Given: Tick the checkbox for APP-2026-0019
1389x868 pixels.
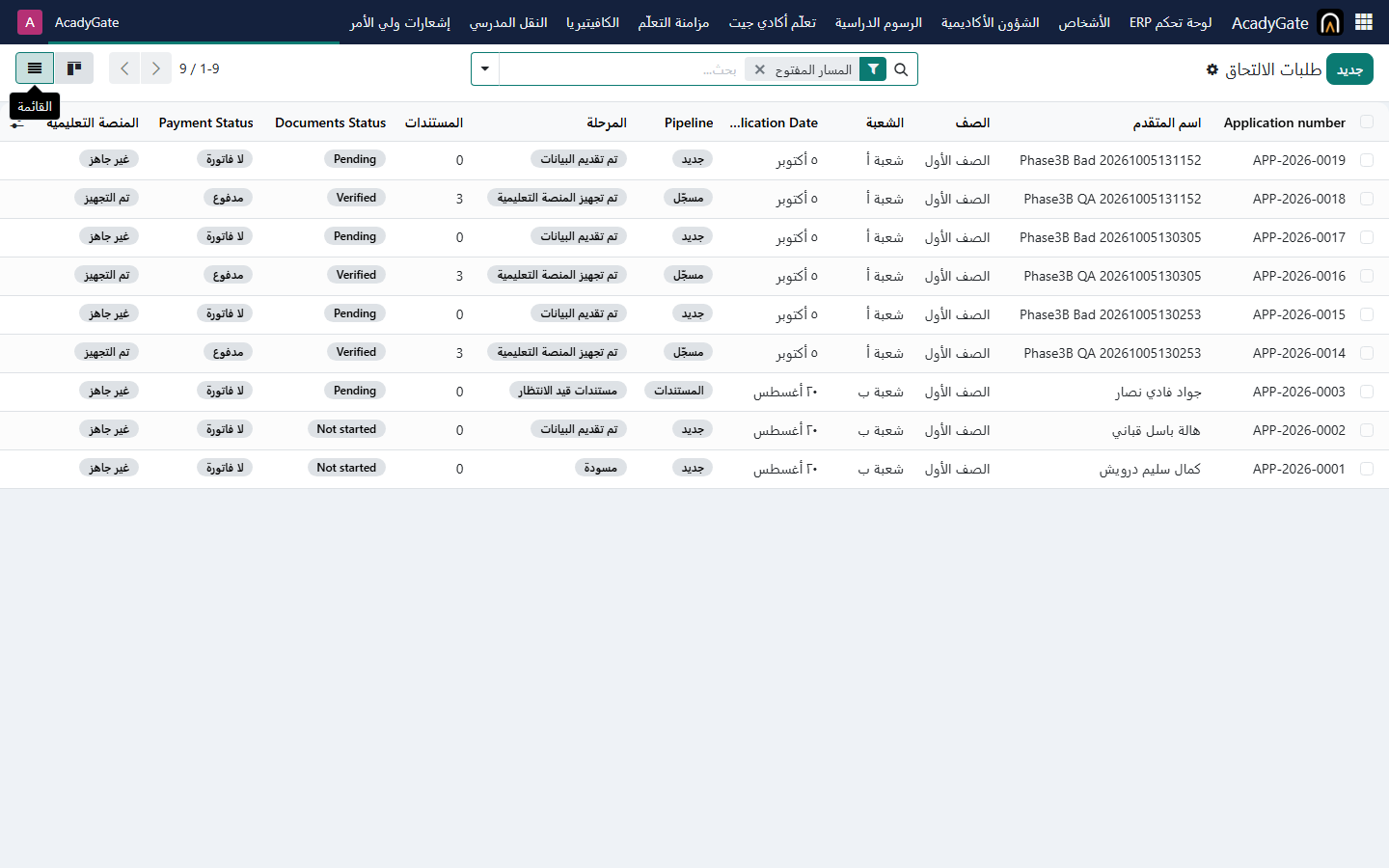Looking at the screenshot, I should 1366,160.
